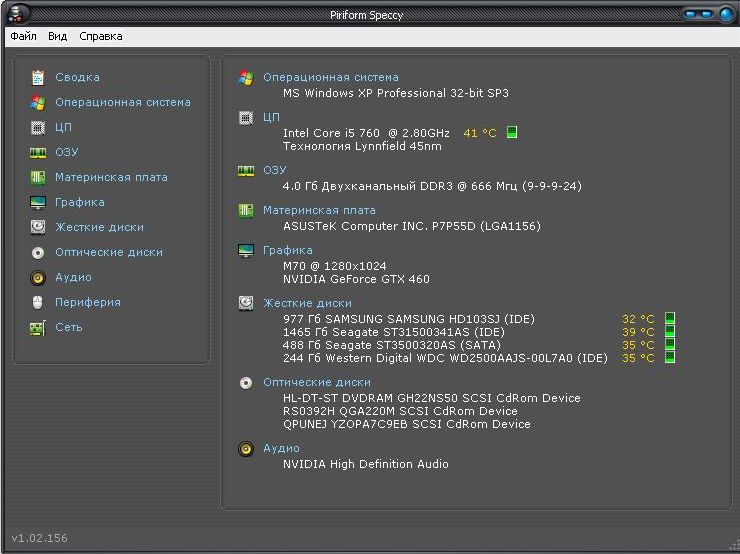This screenshot has width=740, height=554.
Task: Open Периферия section from sidebar
Action: point(88,302)
